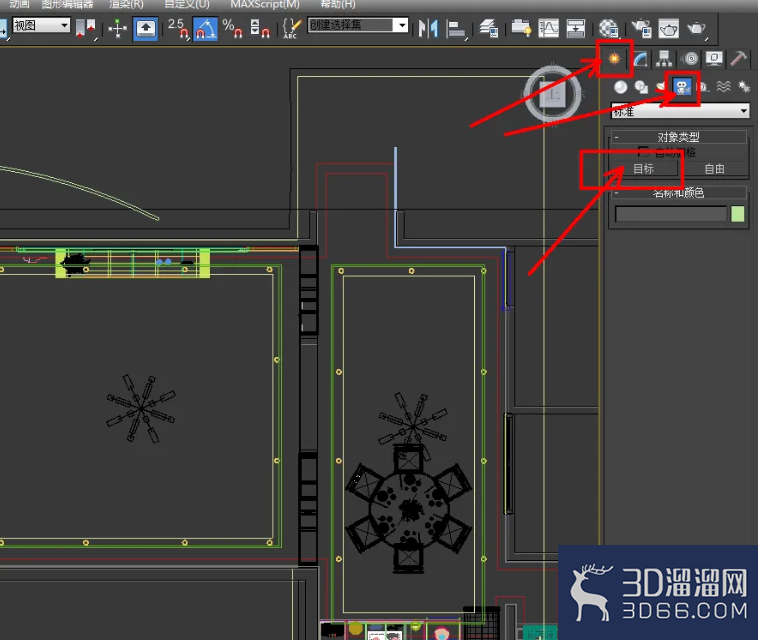758x640 pixels.
Task: Open the 创建选择集 dropdown
Action: coord(358,25)
